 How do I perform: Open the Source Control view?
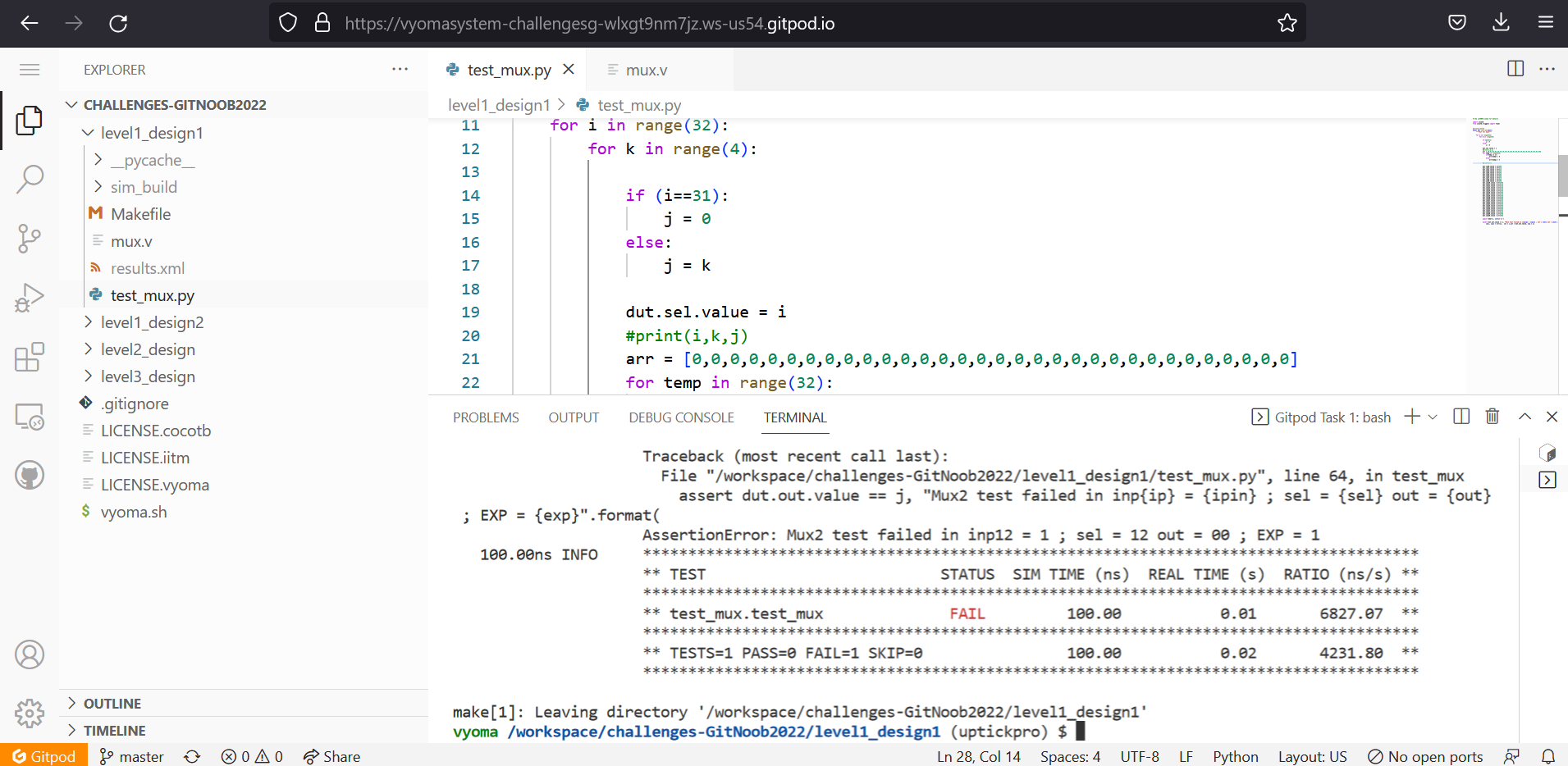[30, 238]
